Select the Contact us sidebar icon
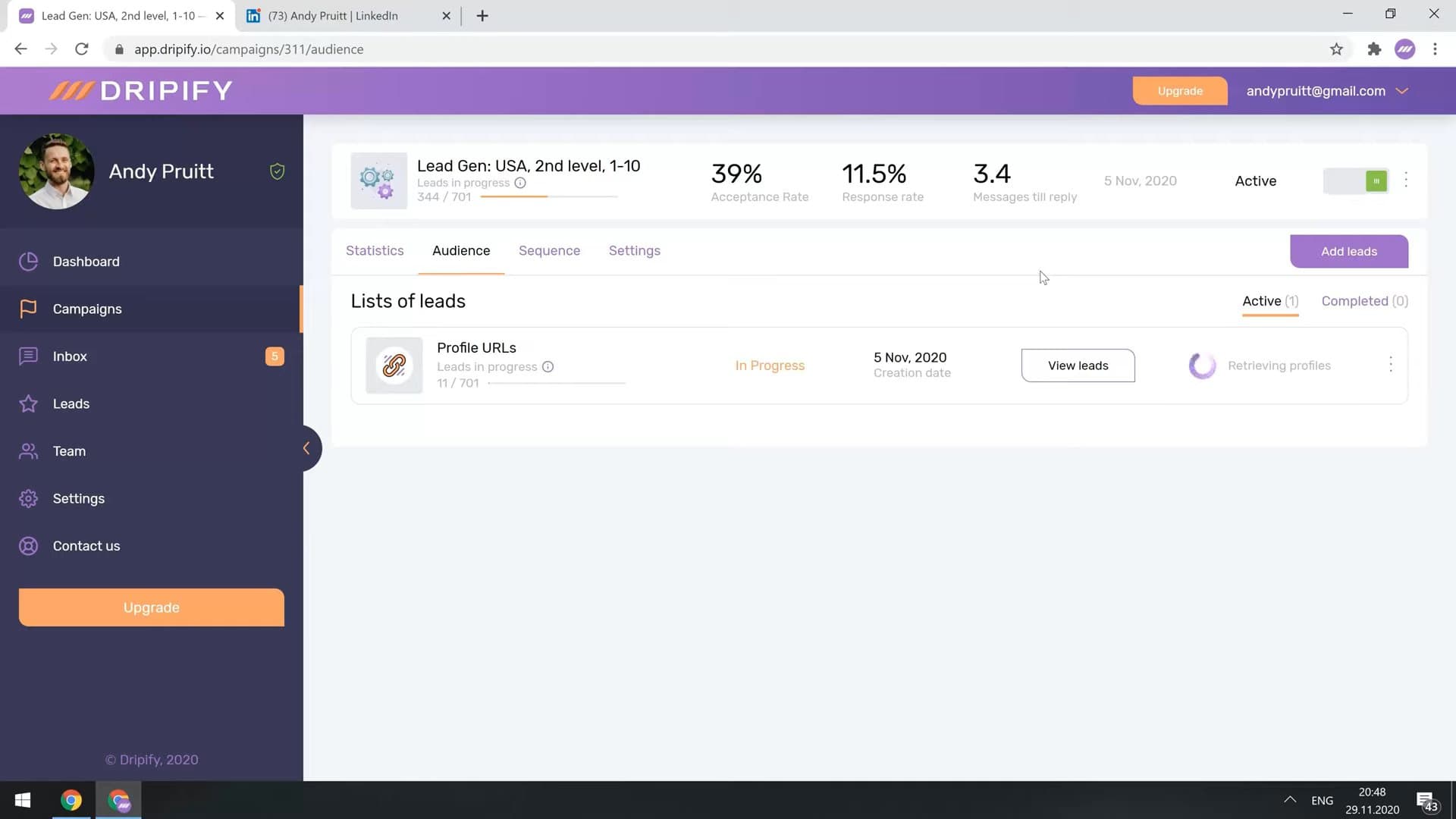Image resolution: width=1456 pixels, height=819 pixels. (28, 545)
